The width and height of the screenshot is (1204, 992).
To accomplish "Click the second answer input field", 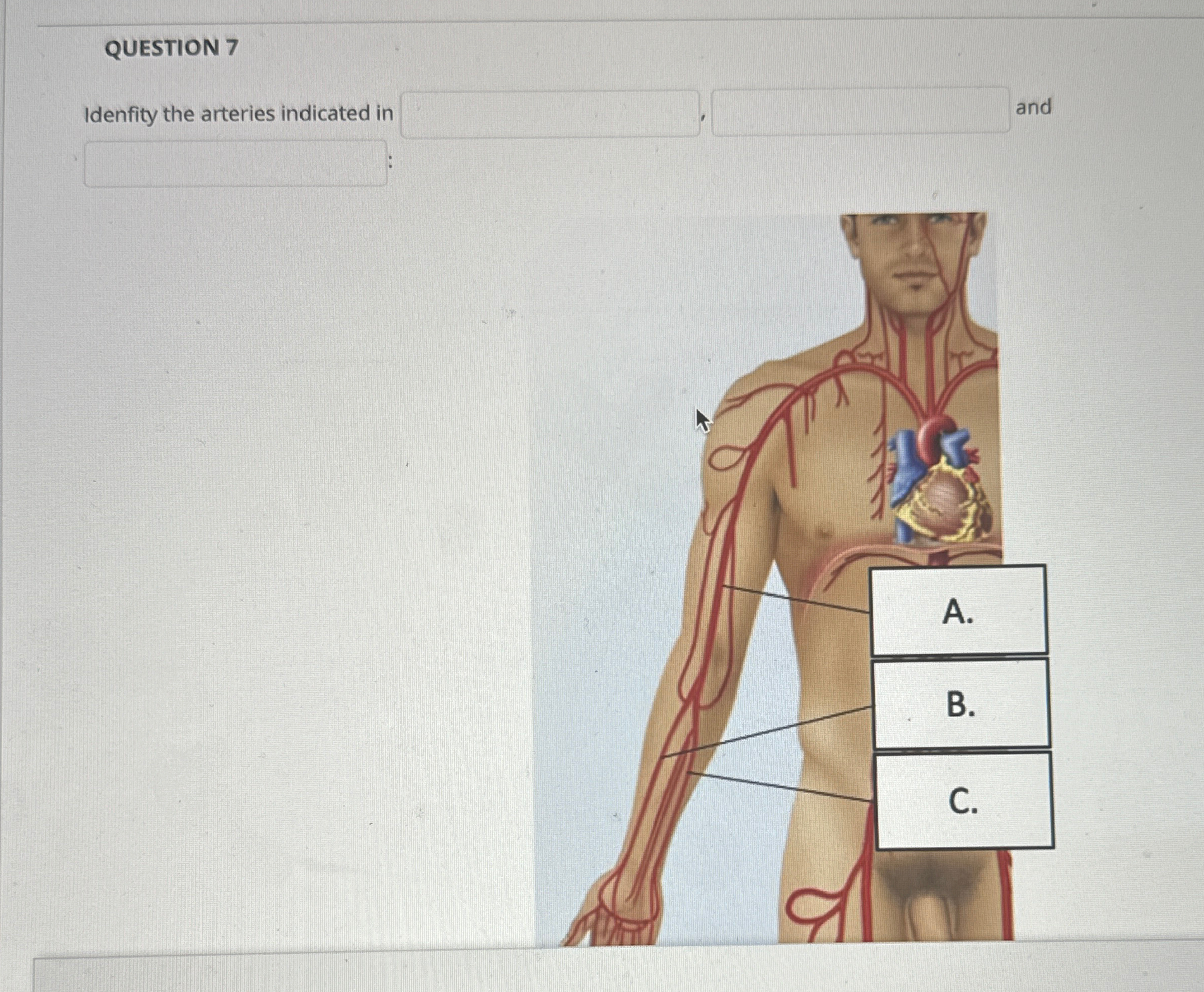I will click(x=861, y=111).
